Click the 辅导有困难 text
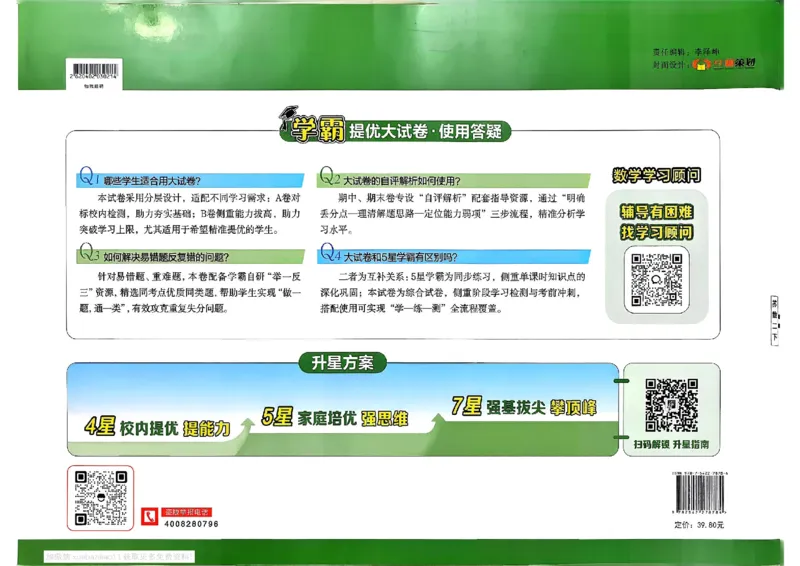The height and width of the screenshot is (566, 800). pyautogui.click(x=657, y=211)
